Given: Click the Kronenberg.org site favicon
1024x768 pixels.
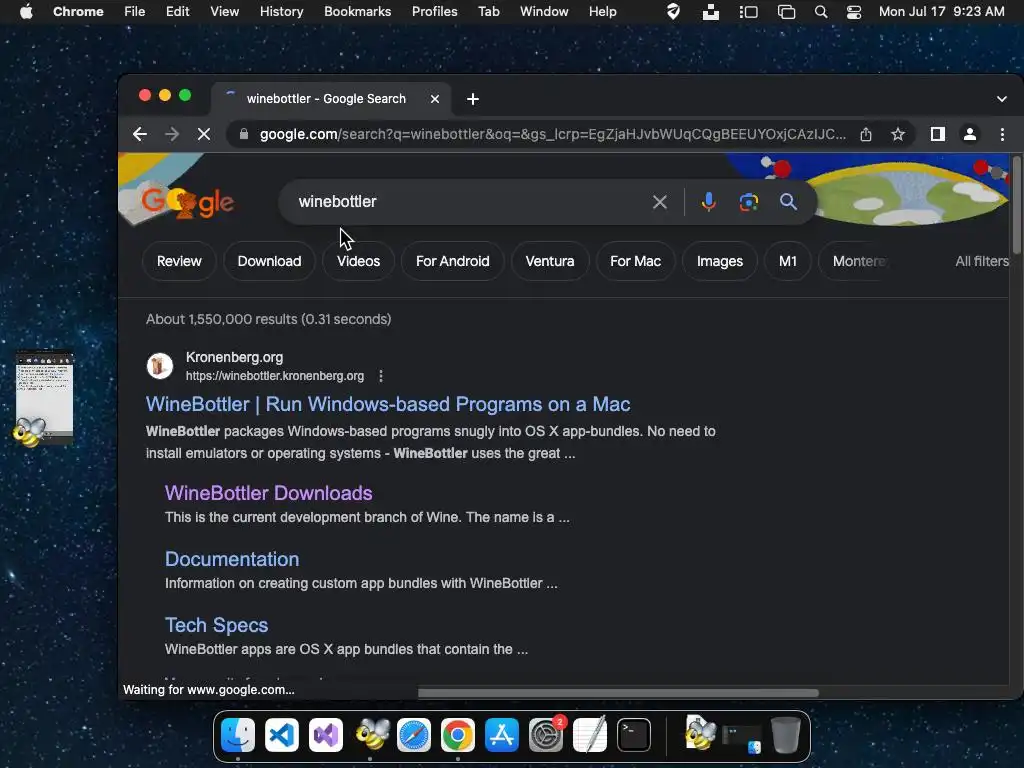Looking at the screenshot, I should 159,366.
